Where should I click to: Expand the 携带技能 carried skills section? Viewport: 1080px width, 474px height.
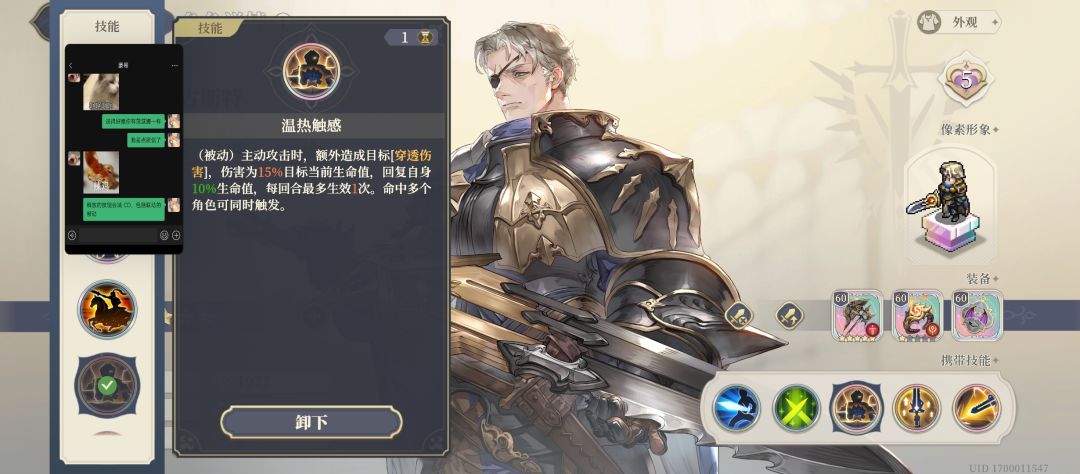point(969,360)
